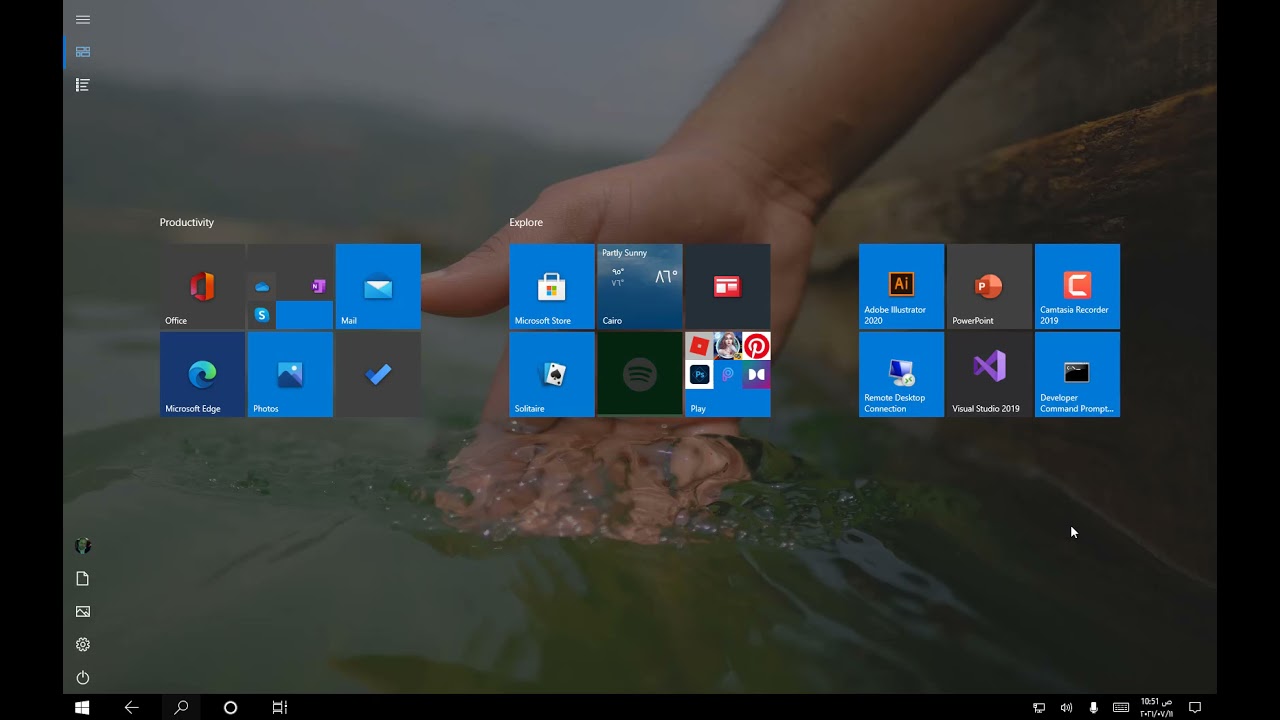
Task: Switch to All apps list view
Action: pos(83,85)
